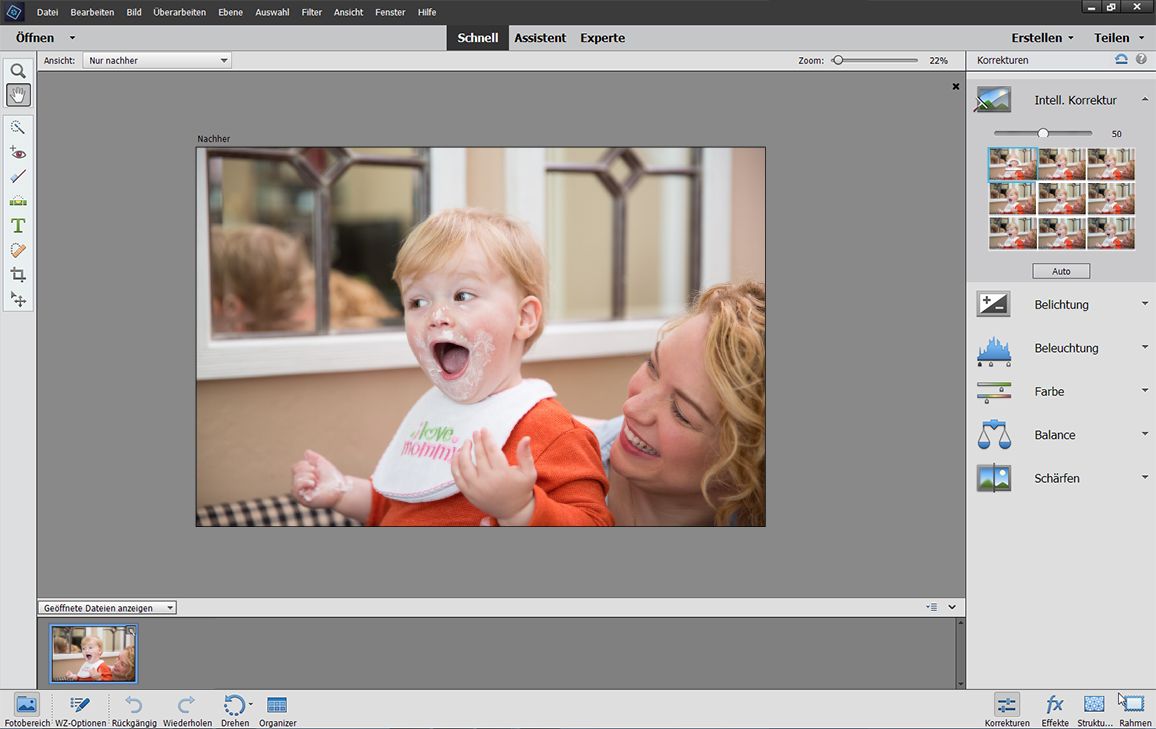
Task: Select the Crop tool
Action: 18,275
